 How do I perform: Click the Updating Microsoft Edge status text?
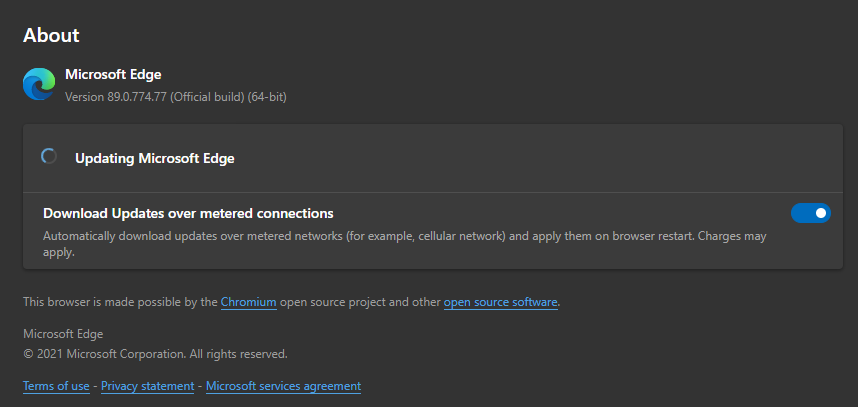(x=155, y=159)
